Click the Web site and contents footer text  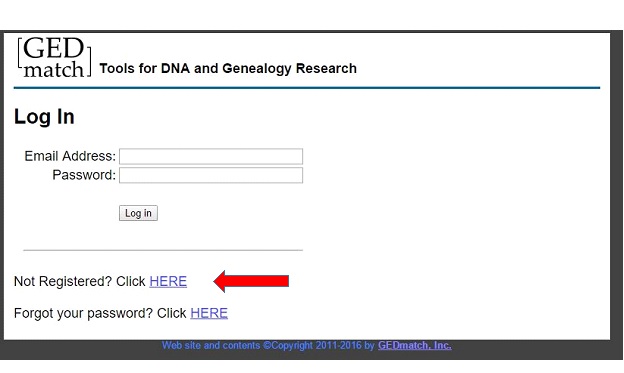coord(211,345)
